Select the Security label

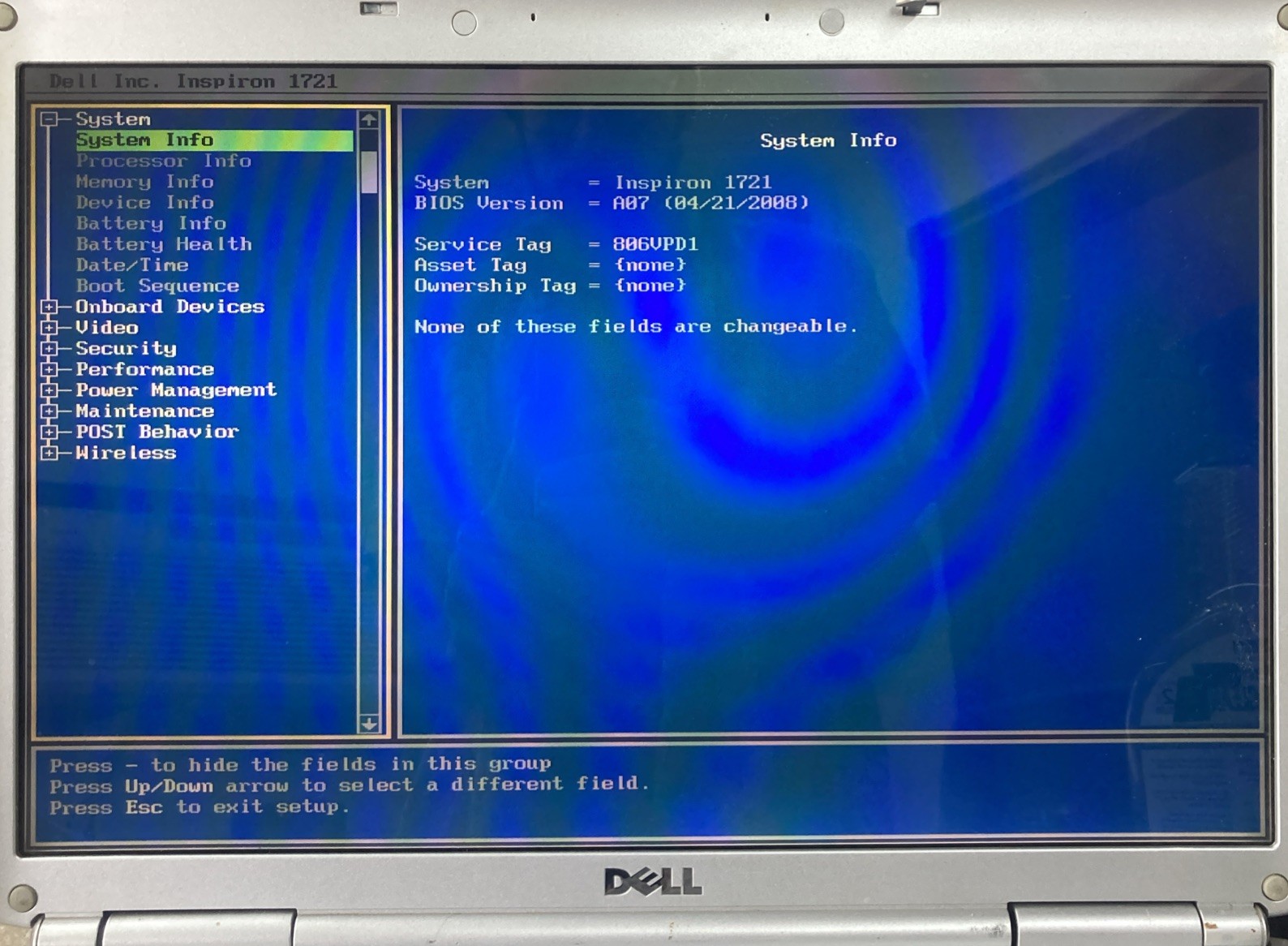pyautogui.click(x=126, y=348)
